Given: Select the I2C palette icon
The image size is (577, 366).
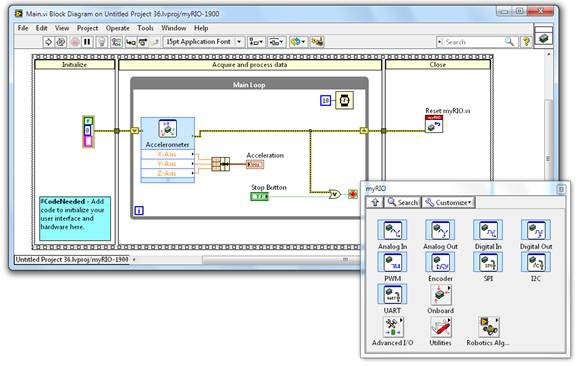Looking at the screenshot, I should pos(536,263).
